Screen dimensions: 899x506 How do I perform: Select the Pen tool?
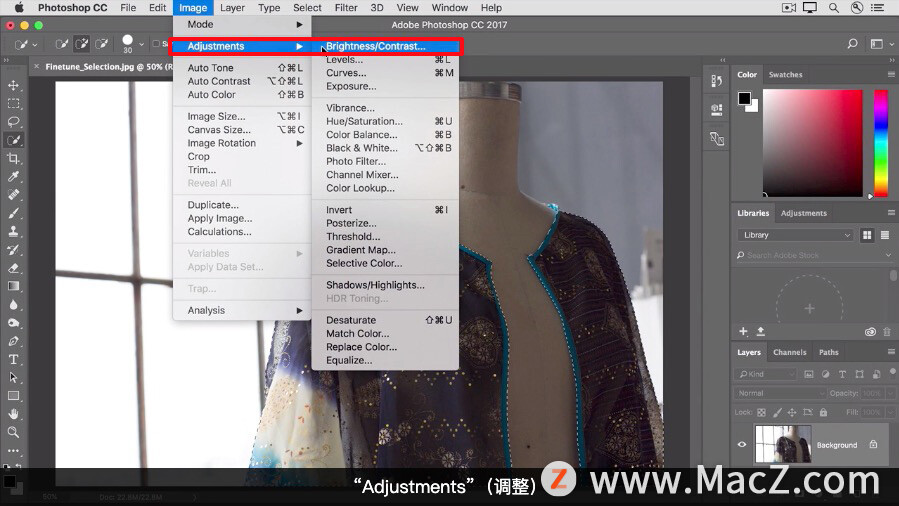point(13,341)
